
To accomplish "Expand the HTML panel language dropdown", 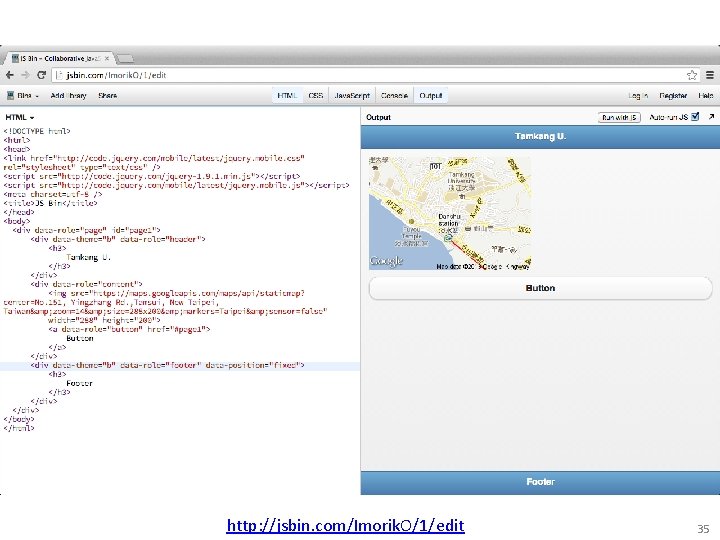I will pos(20,118).
